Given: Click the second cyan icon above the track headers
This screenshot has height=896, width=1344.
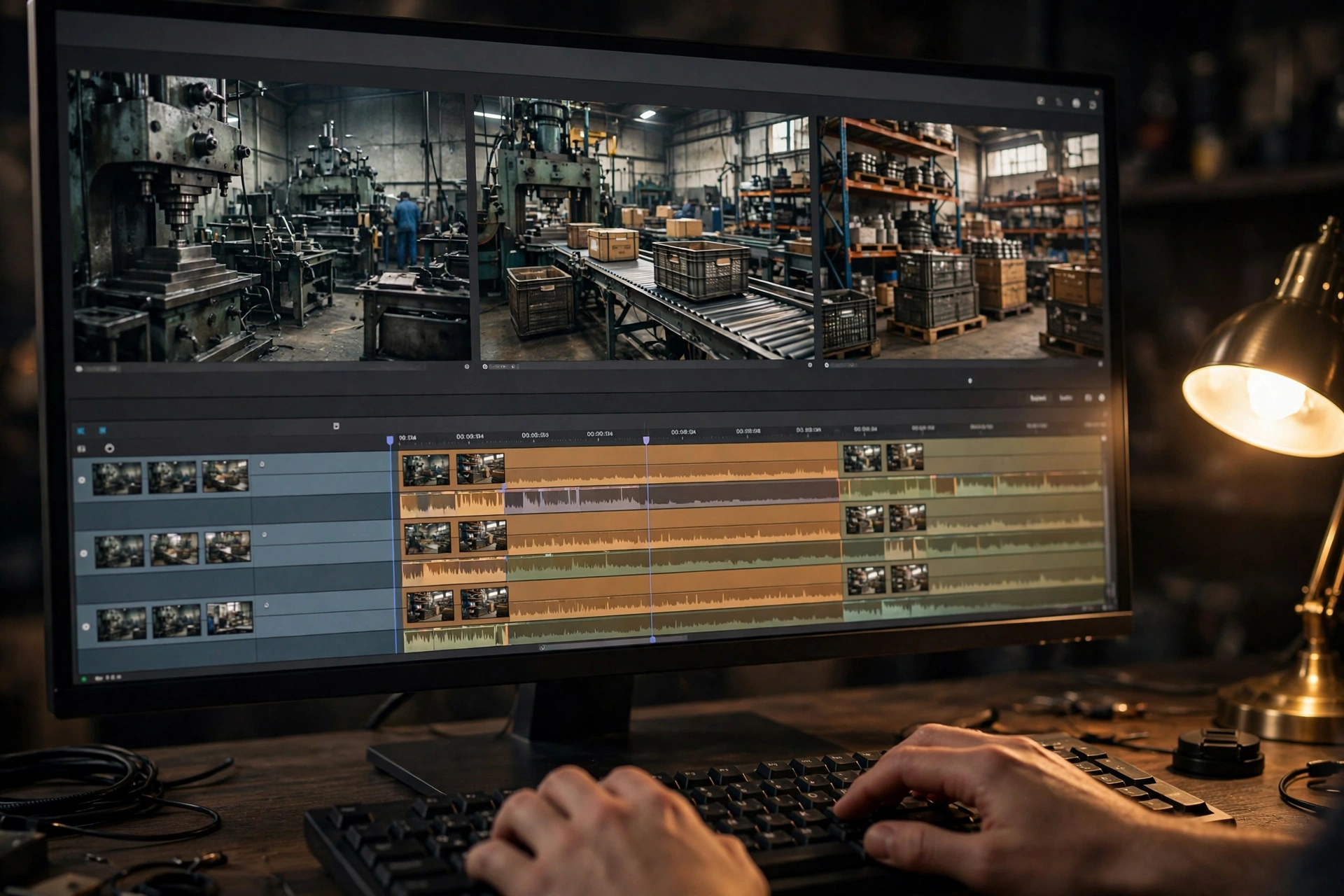Looking at the screenshot, I should point(102,430).
